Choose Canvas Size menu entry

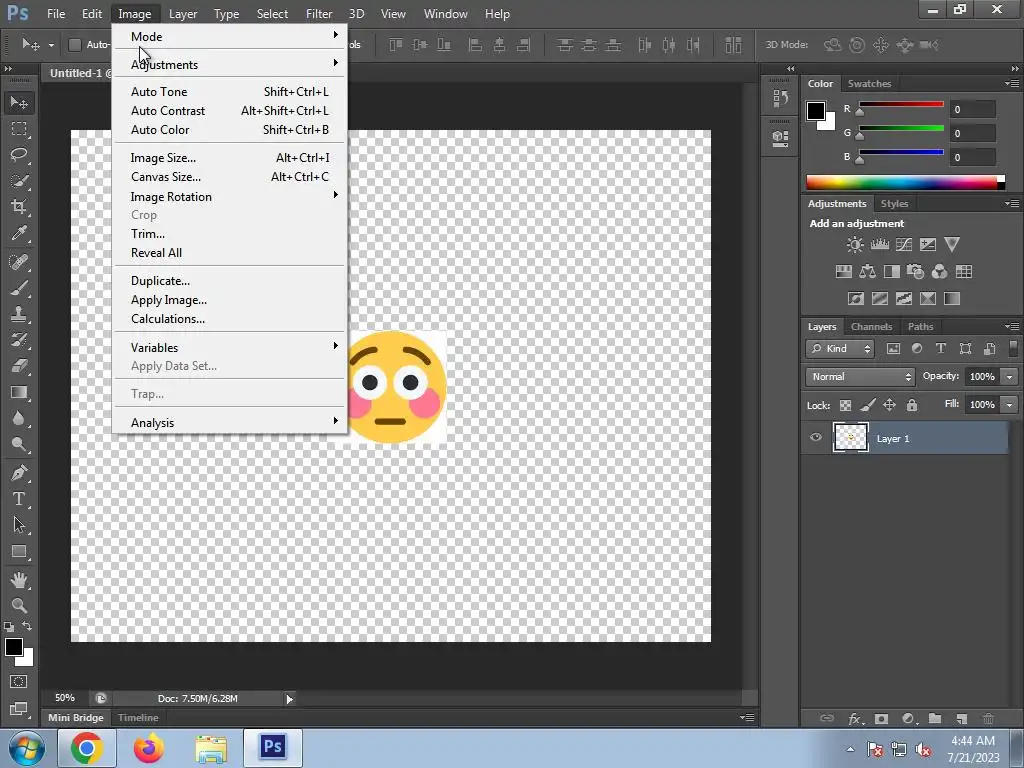[229, 176]
